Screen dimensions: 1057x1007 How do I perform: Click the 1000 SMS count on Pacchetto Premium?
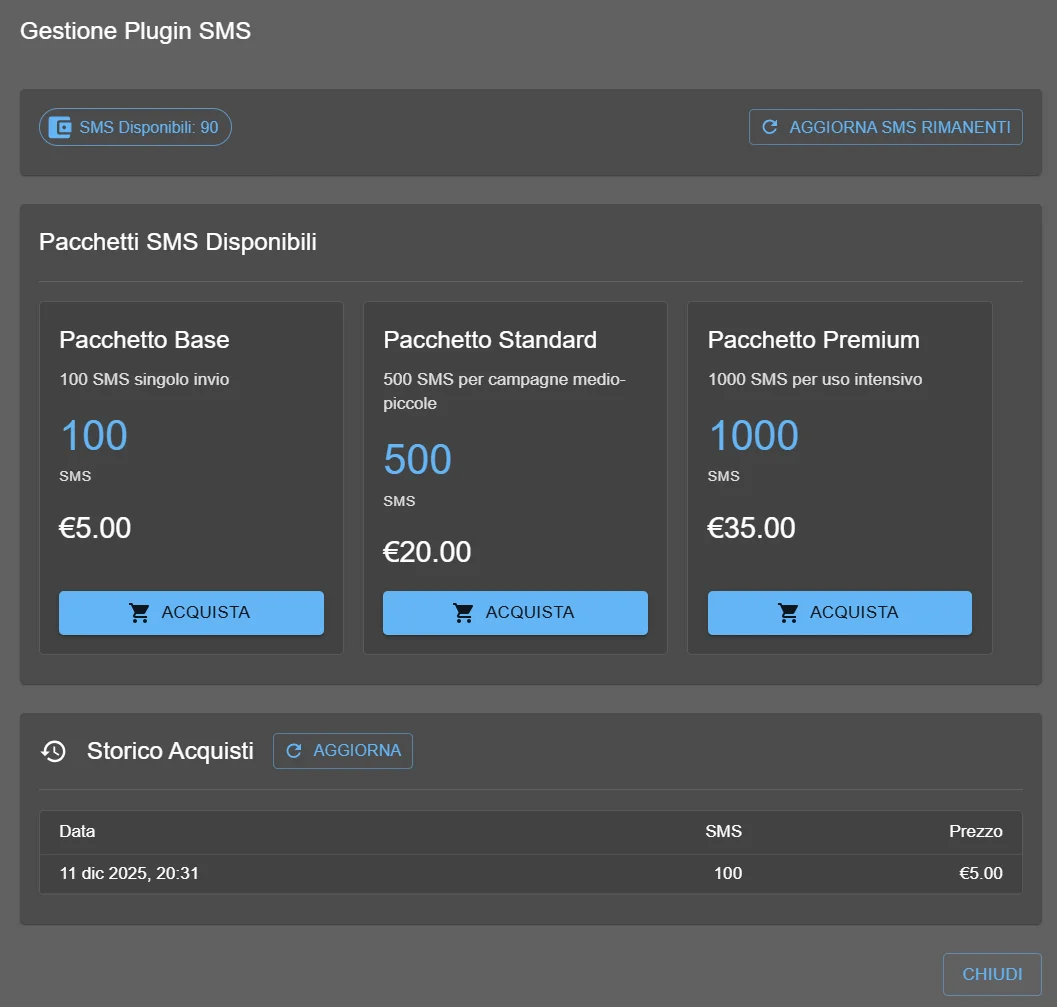point(753,435)
